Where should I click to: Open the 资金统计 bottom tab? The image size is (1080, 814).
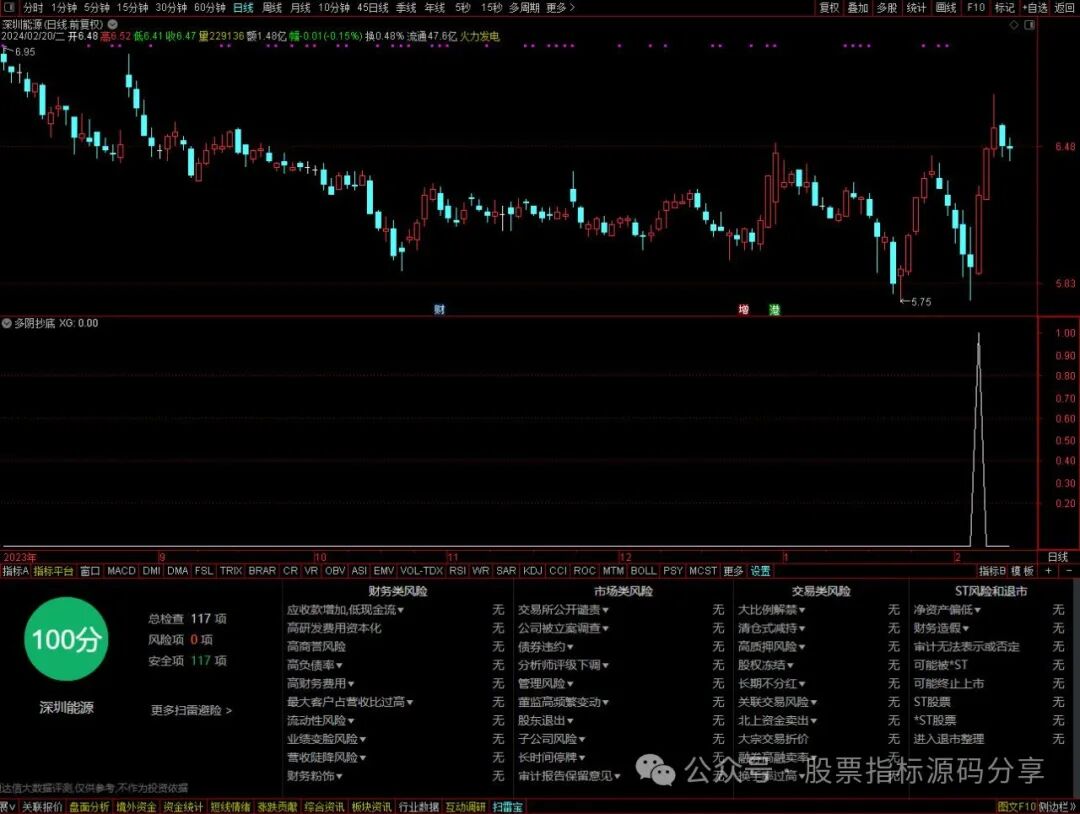pos(183,806)
